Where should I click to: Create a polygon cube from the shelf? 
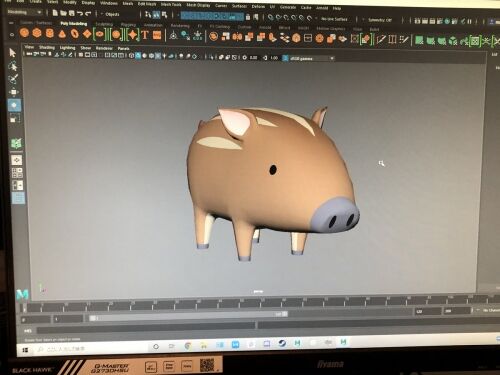click(x=37, y=33)
